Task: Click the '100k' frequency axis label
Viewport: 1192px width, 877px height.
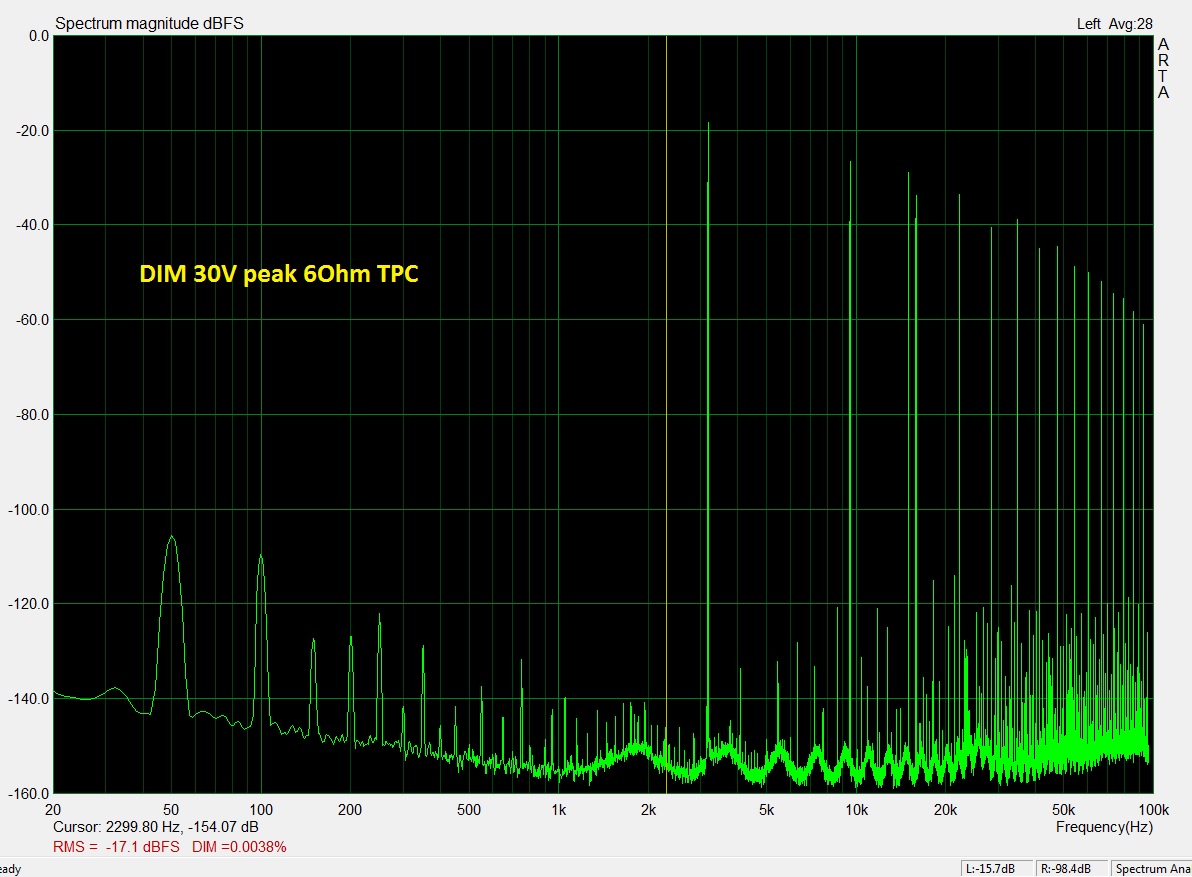Action: click(1153, 810)
